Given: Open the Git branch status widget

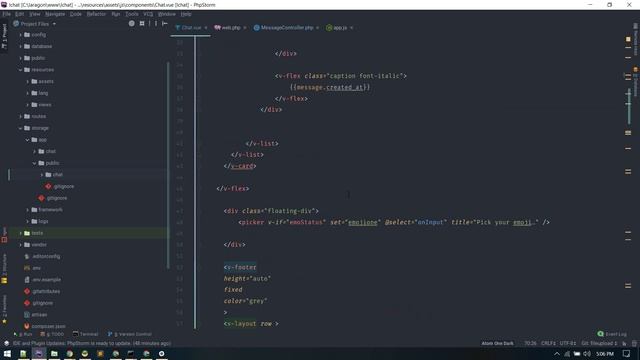Looking at the screenshot, I should (599, 344).
